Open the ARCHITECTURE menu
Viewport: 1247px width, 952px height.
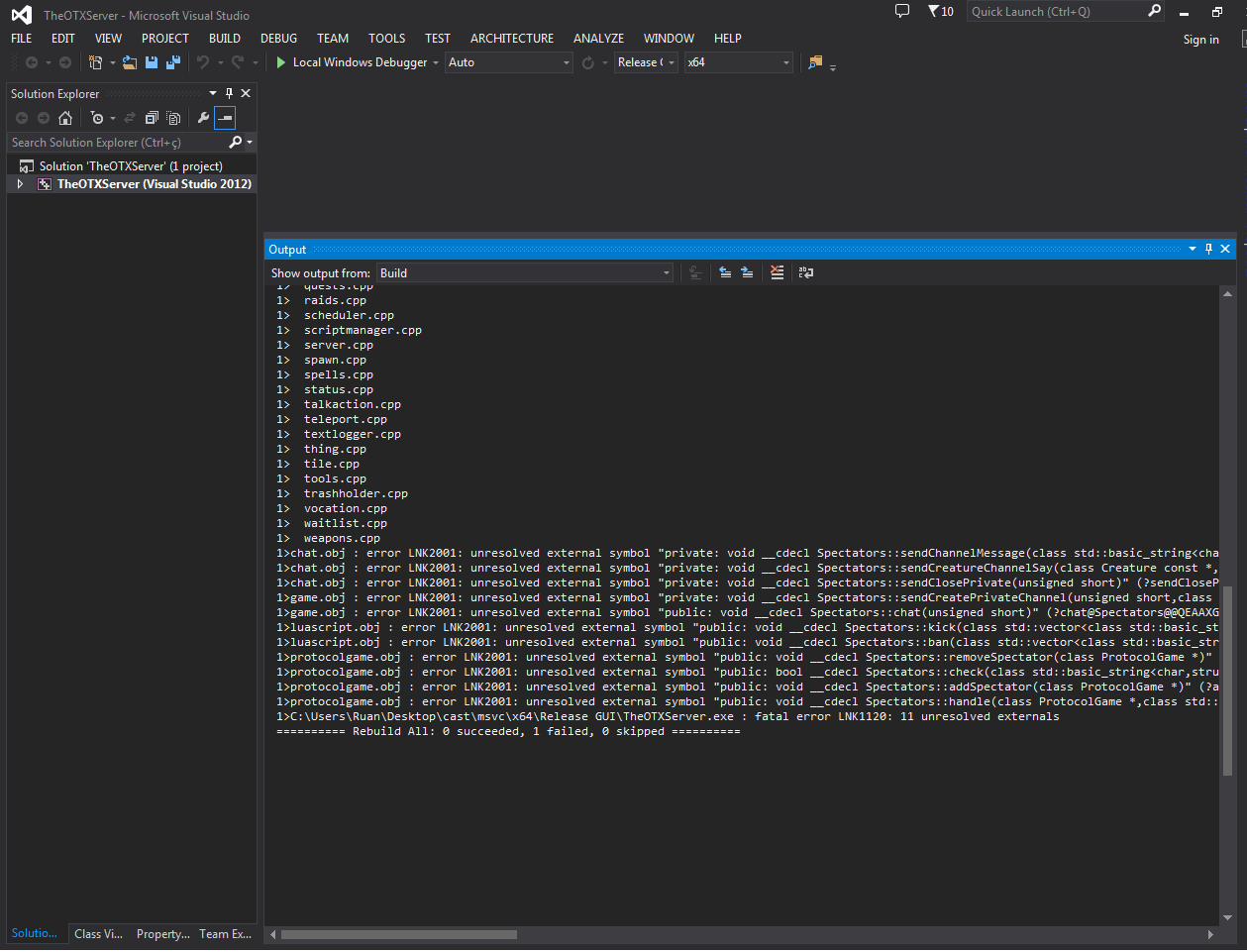(x=512, y=38)
